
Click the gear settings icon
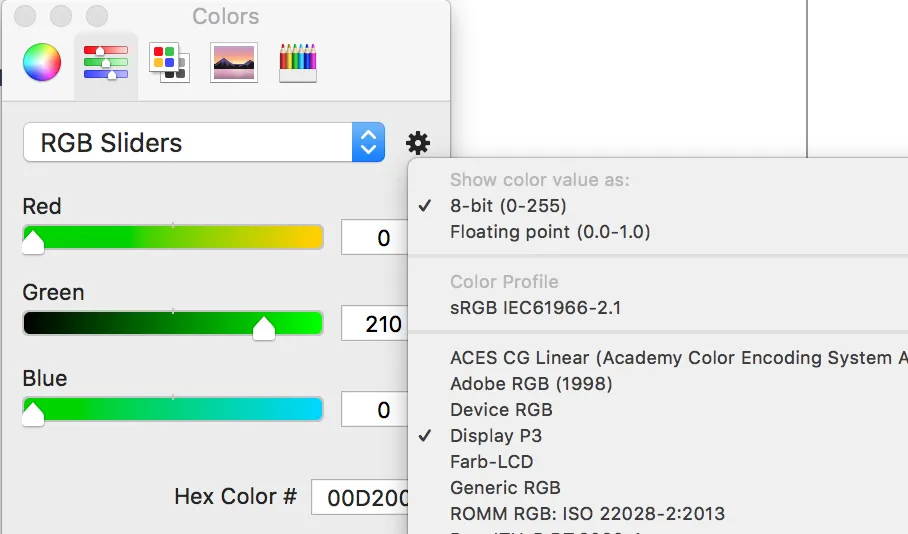click(418, 143)
